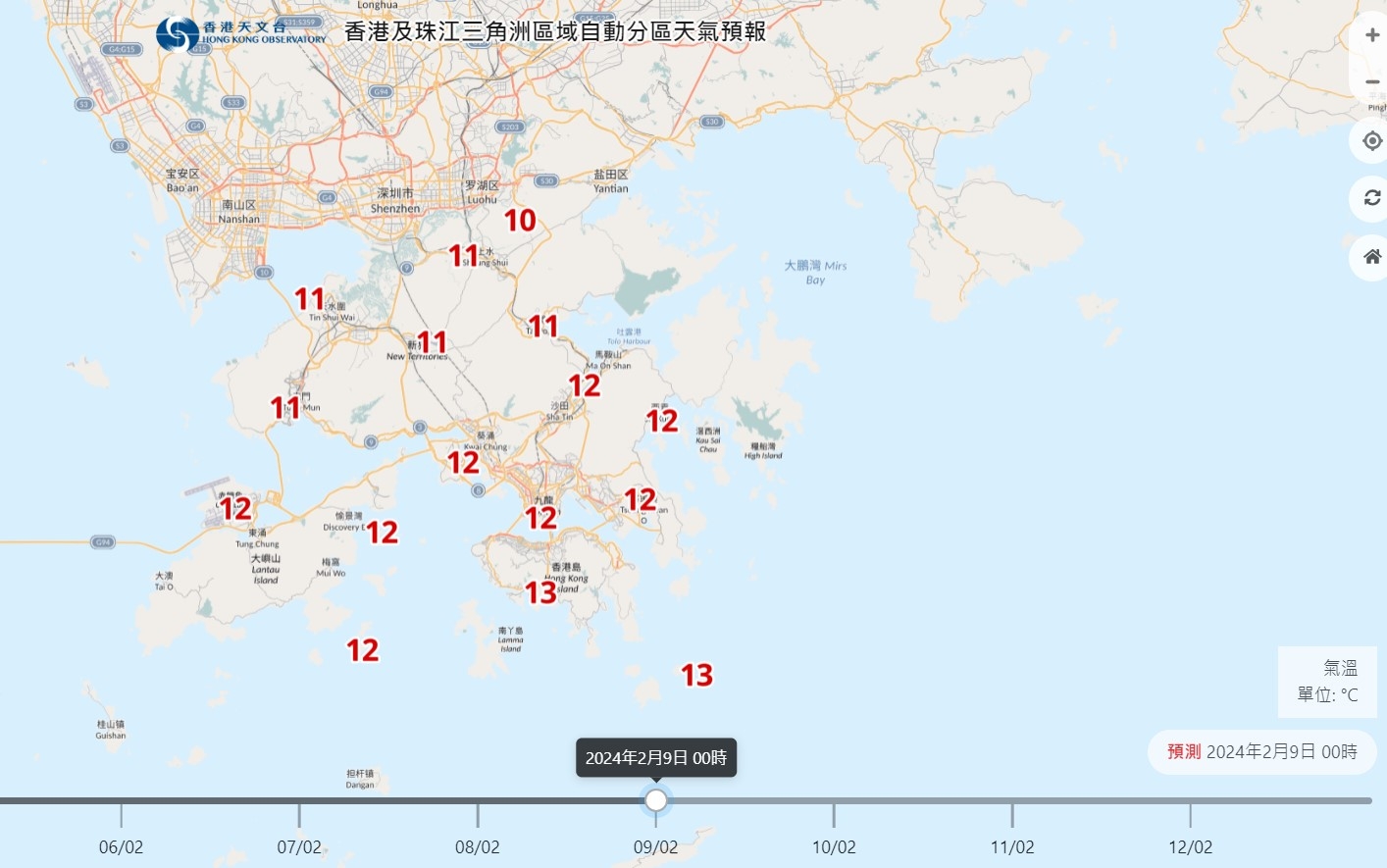Screen dimensions: 1387x868
Task: Select 10/02 on the timeline
Action: tap(834, 846)
